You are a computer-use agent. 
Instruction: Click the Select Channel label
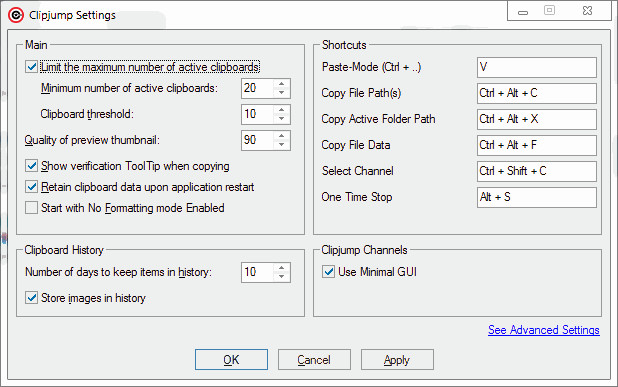(357, 171)
